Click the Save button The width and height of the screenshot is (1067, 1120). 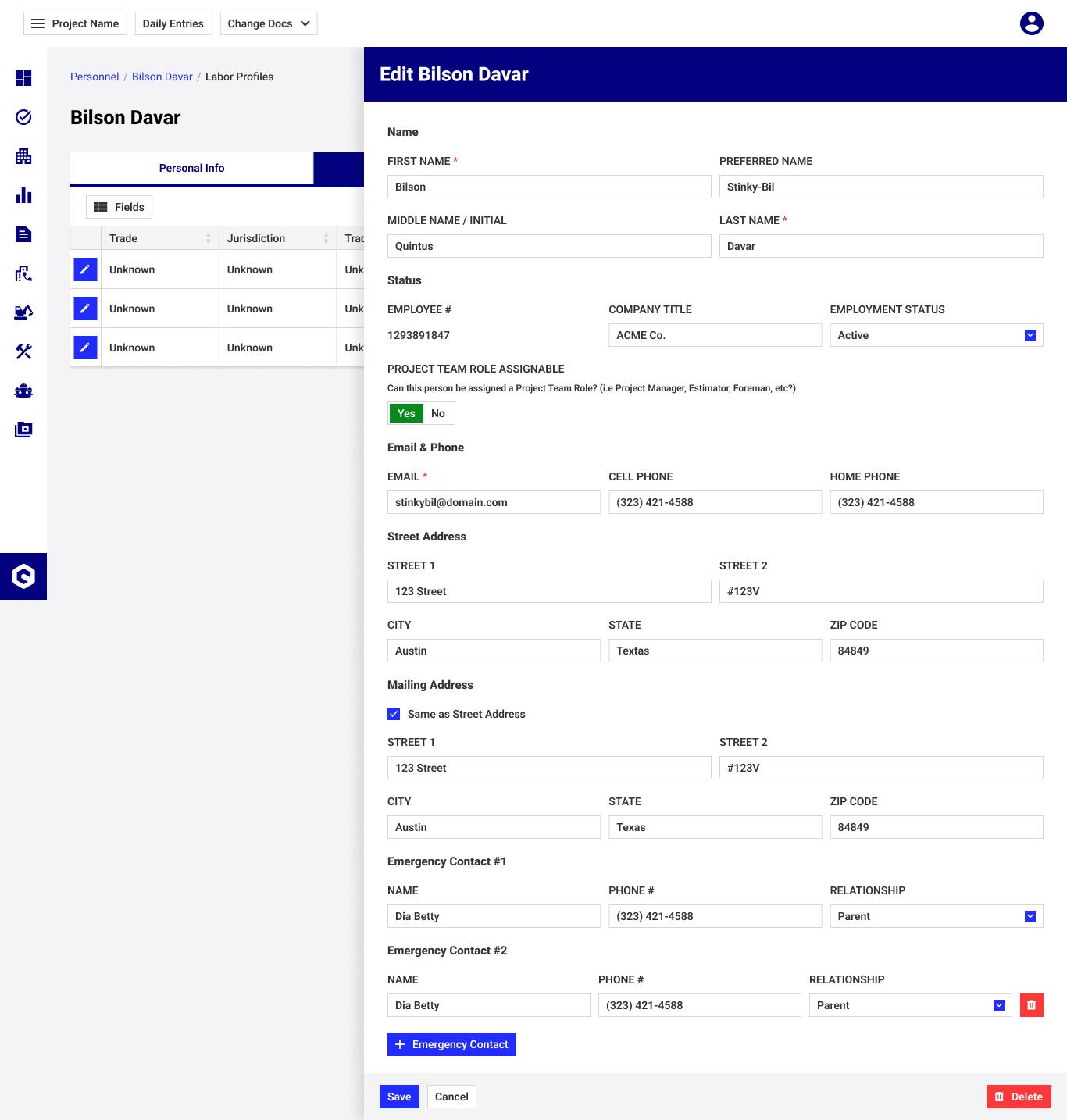(399, 1097)
